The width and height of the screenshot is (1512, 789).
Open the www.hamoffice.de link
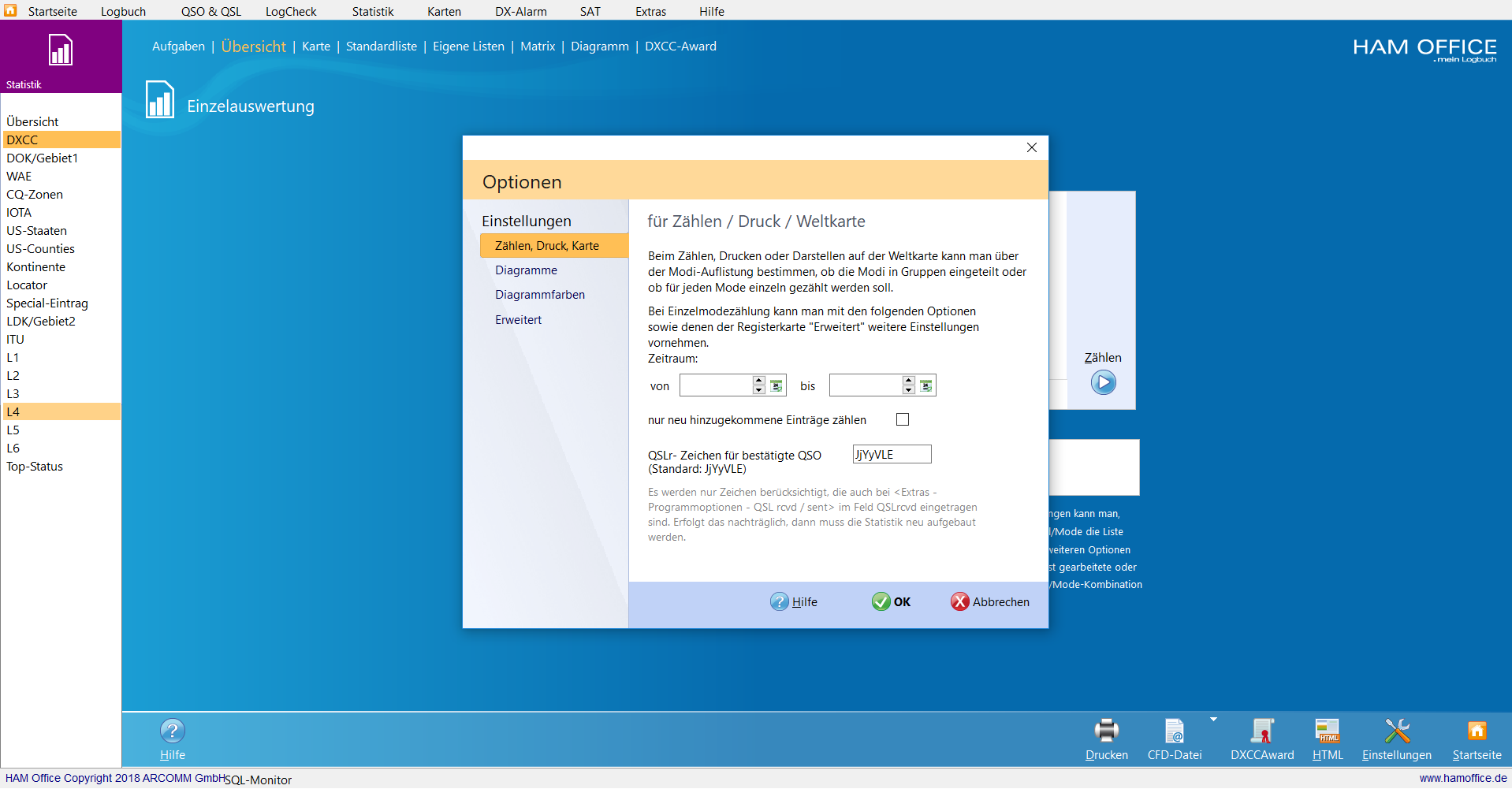pyautogui.click(x=1463, y=778)
